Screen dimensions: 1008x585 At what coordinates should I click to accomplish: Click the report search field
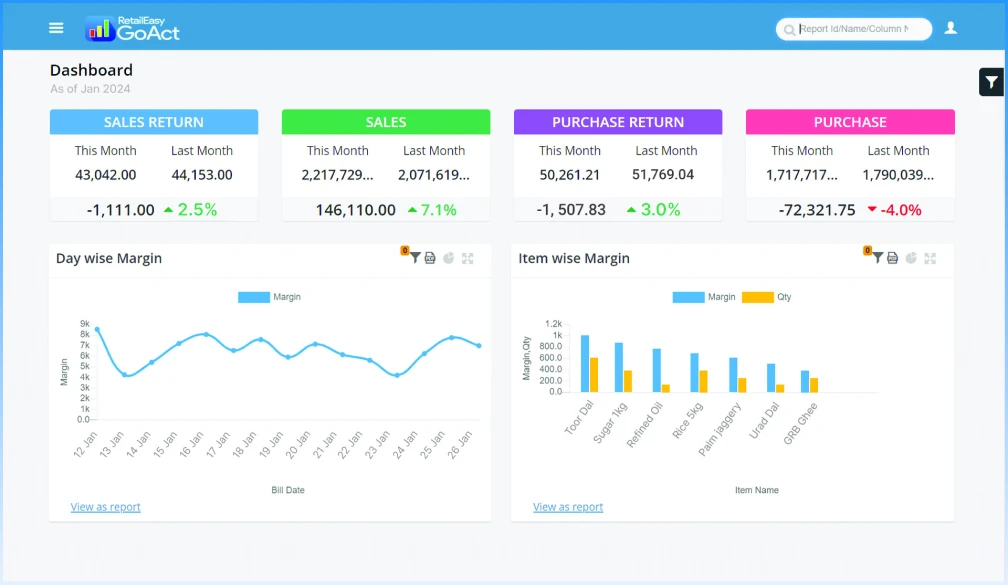pyautogui.click(x=855, y=28)
